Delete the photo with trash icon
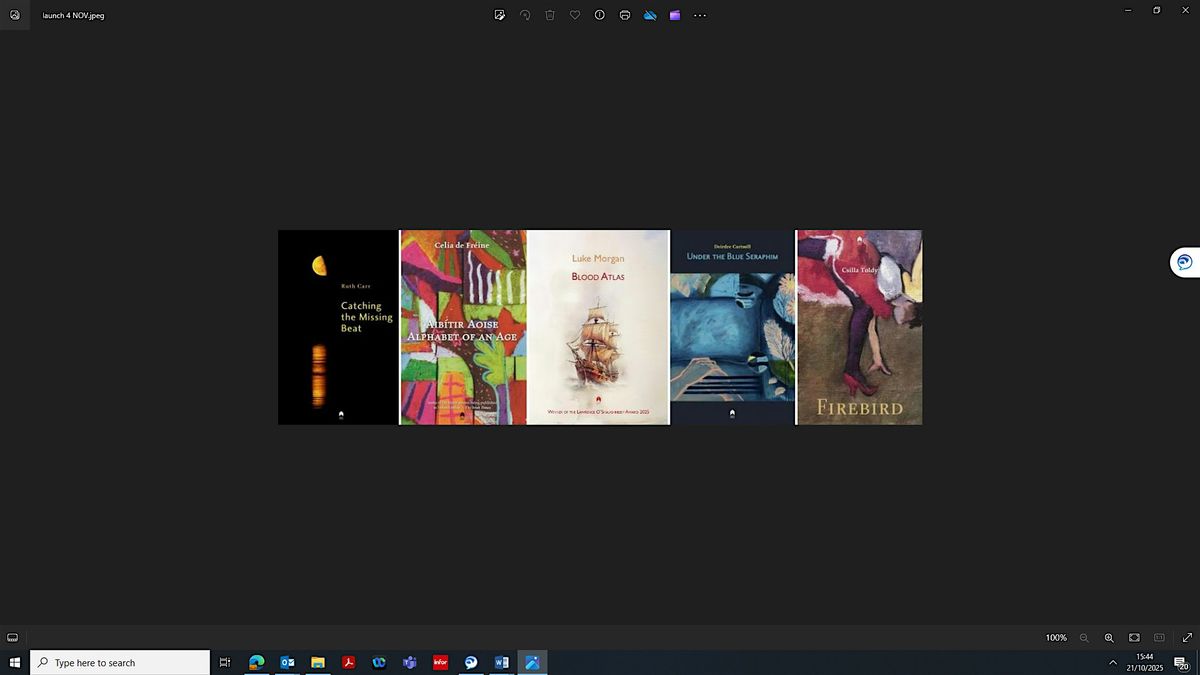1200x675 pixels. [550, 15]
